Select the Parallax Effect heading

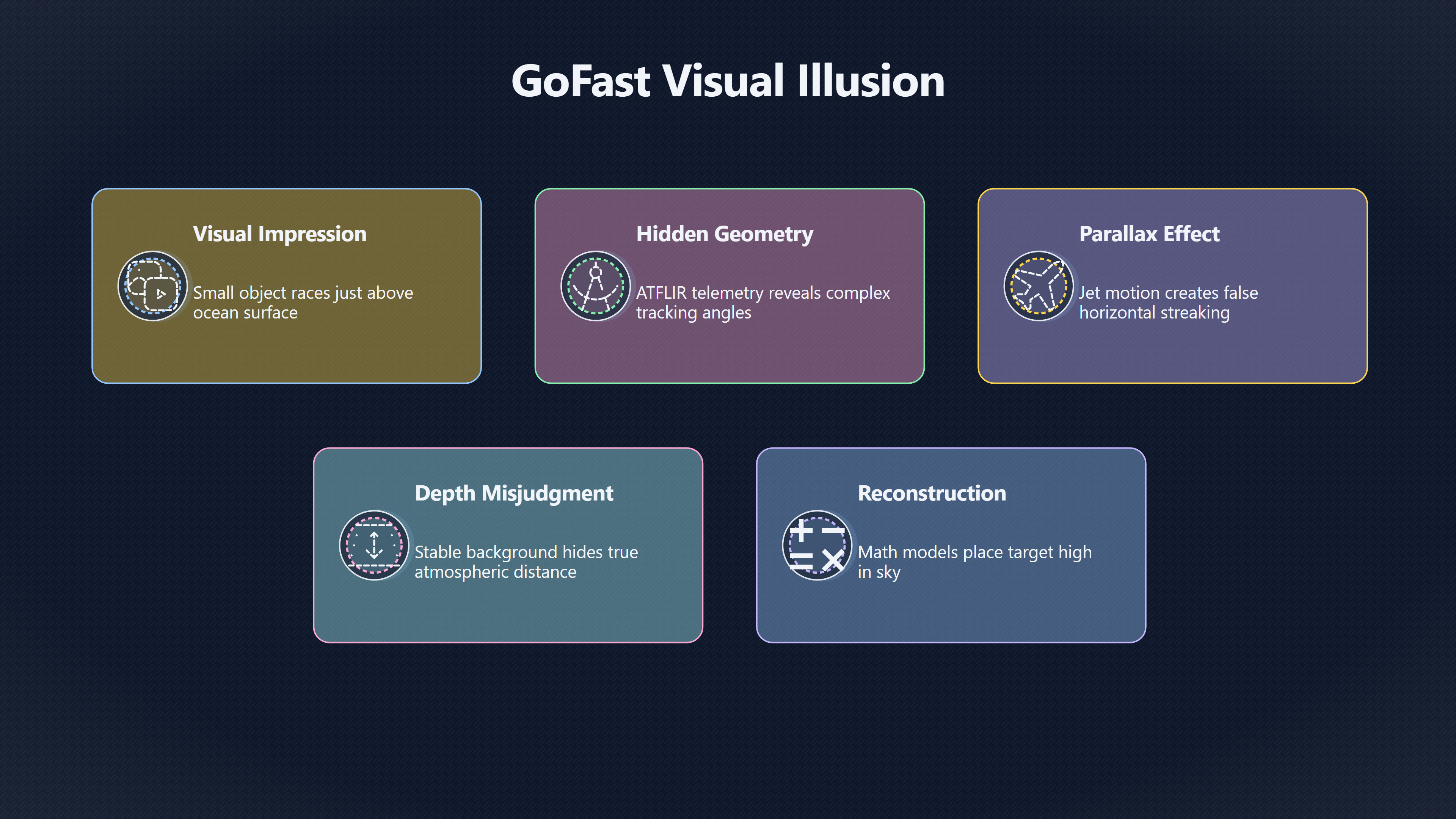coord(1150,234)
